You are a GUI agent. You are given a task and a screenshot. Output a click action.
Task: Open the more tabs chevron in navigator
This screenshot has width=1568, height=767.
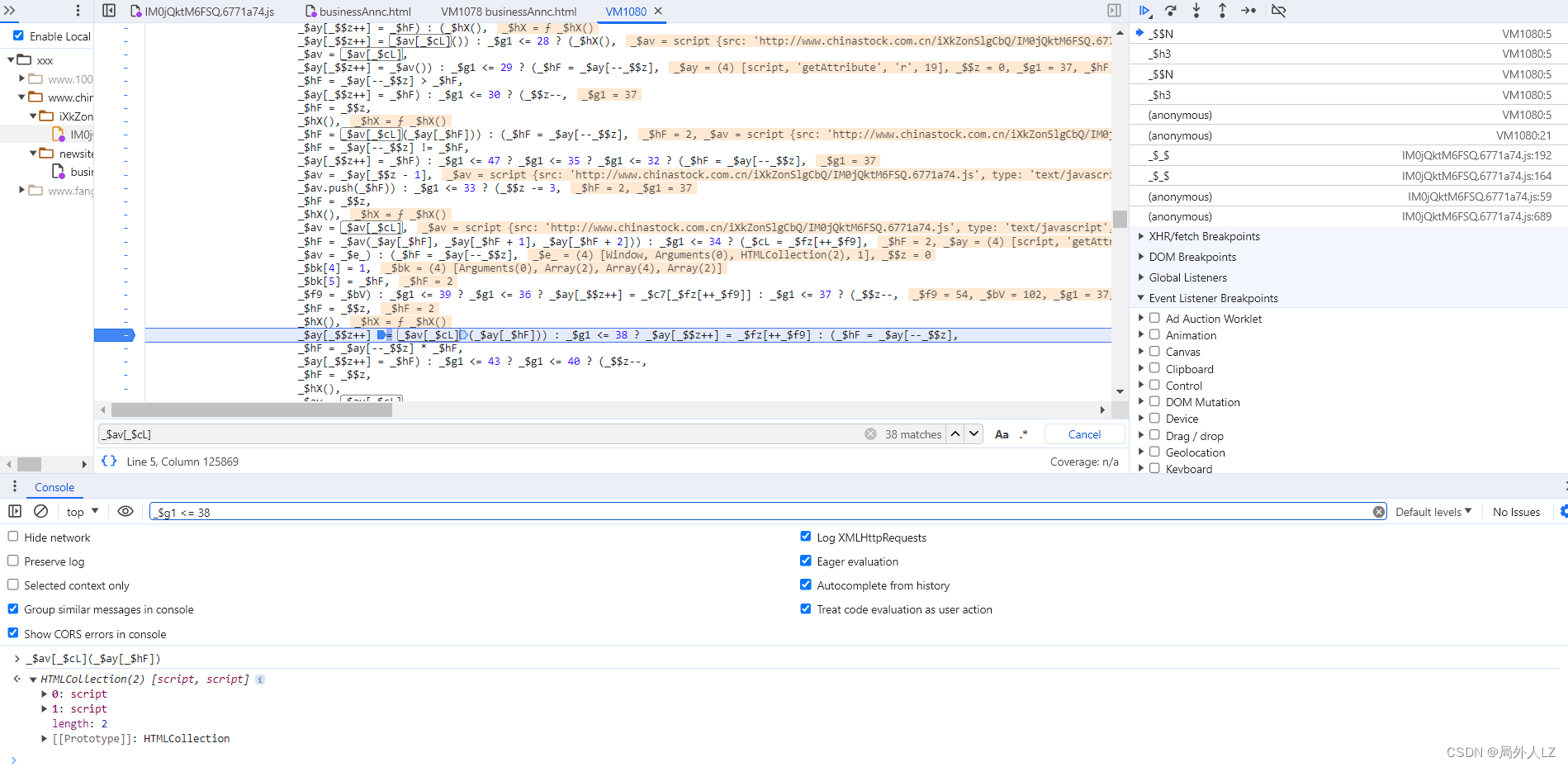[x=10, y=11]
